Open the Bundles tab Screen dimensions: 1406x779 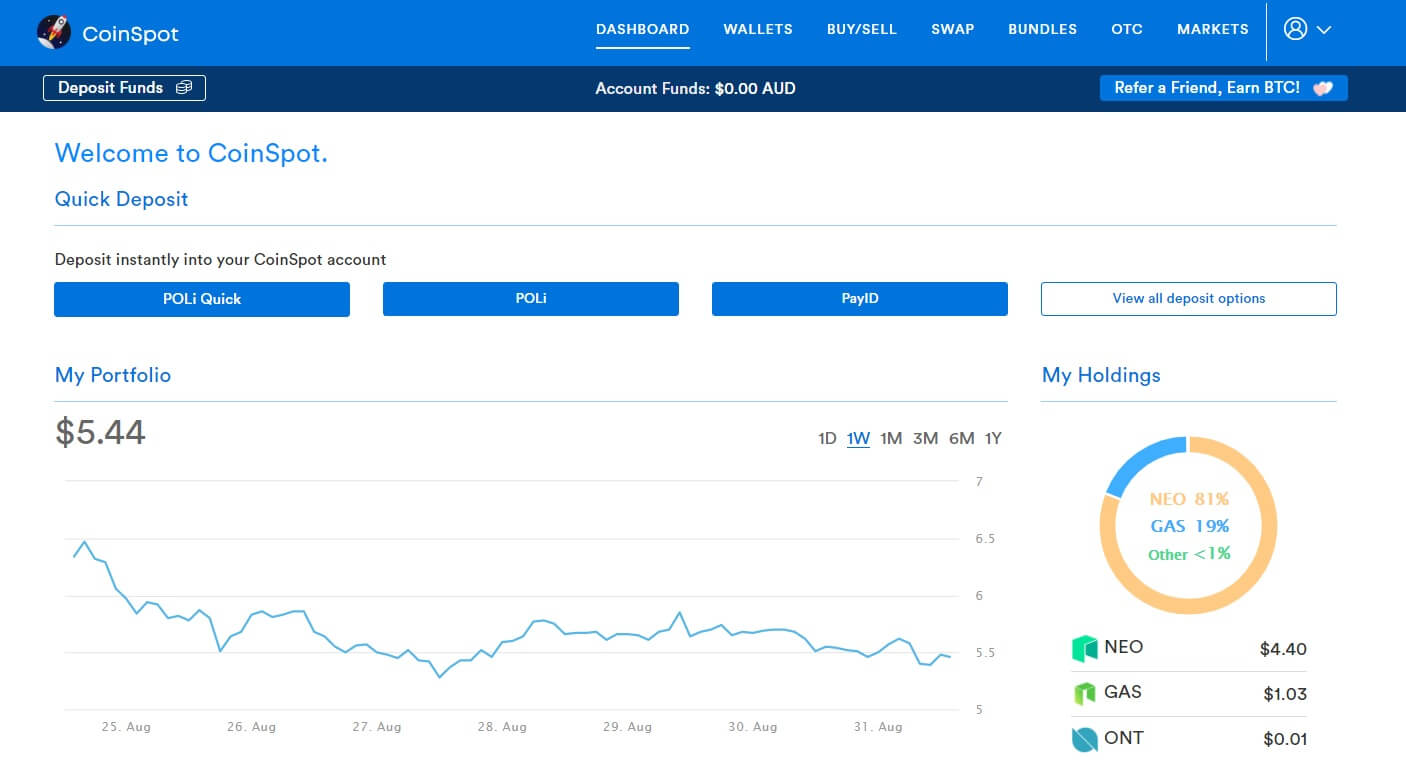coord(1042,29)
